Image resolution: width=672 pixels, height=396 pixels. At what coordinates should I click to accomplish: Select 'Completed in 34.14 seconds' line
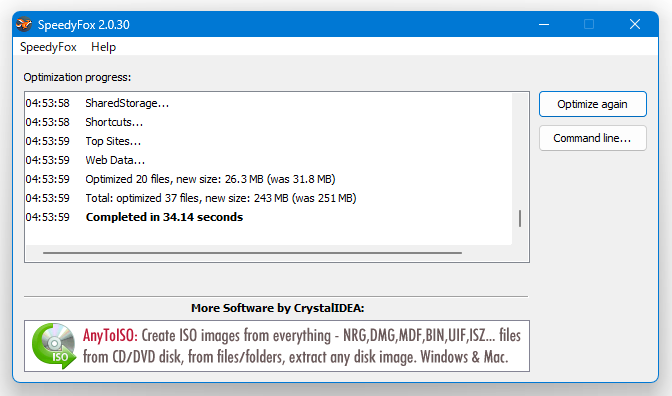pyautogui.click(x=268, y=217)
